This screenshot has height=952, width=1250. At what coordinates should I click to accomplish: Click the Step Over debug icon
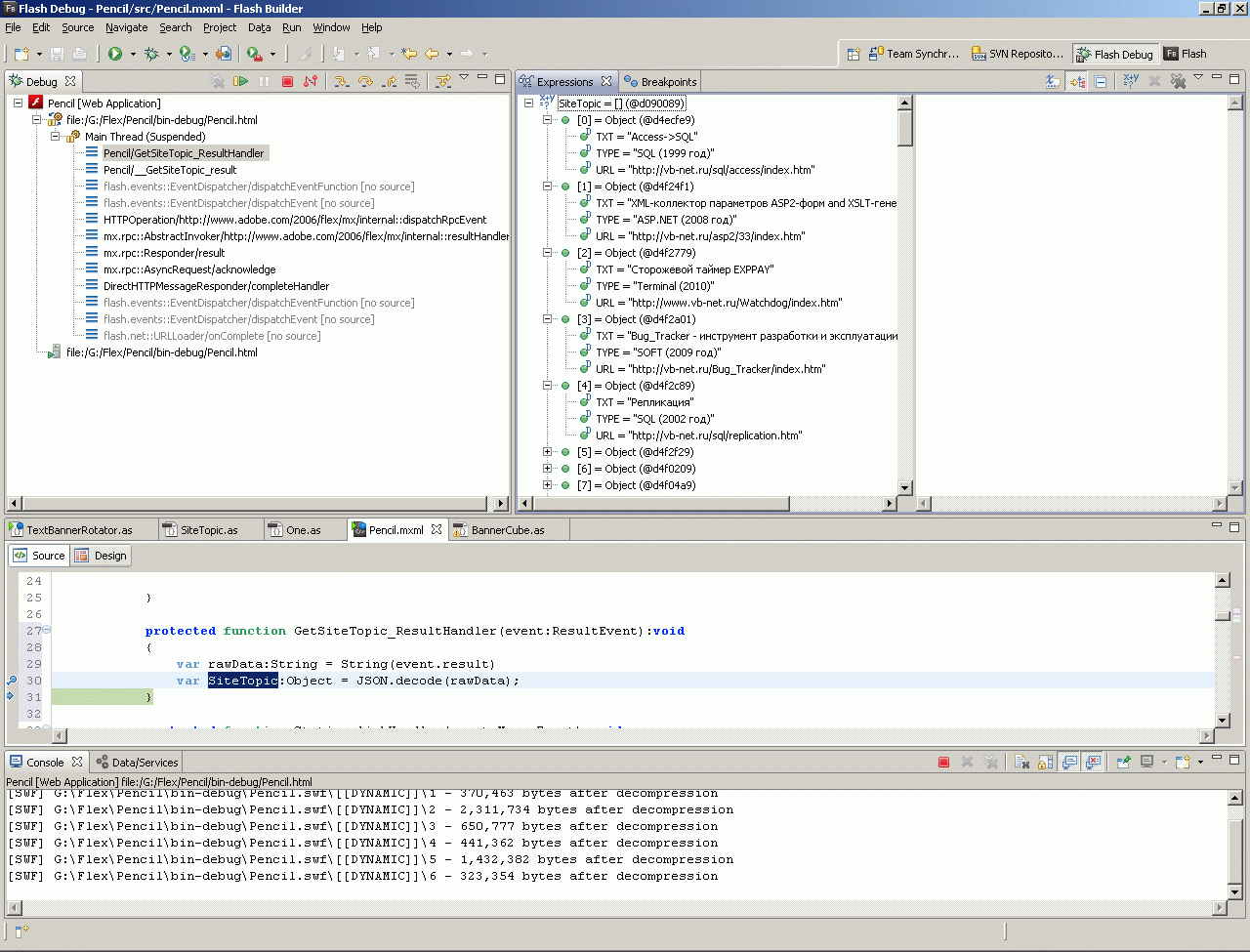coord(365,81)
